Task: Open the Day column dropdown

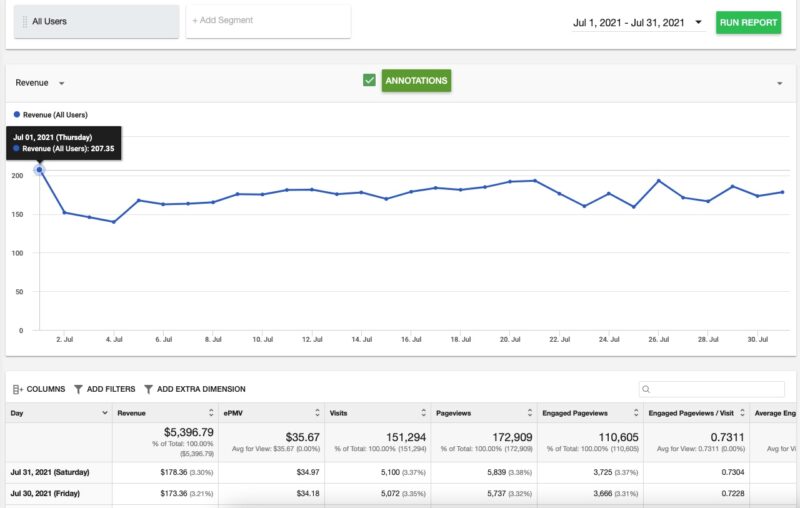Action: (x=105, y=413)
